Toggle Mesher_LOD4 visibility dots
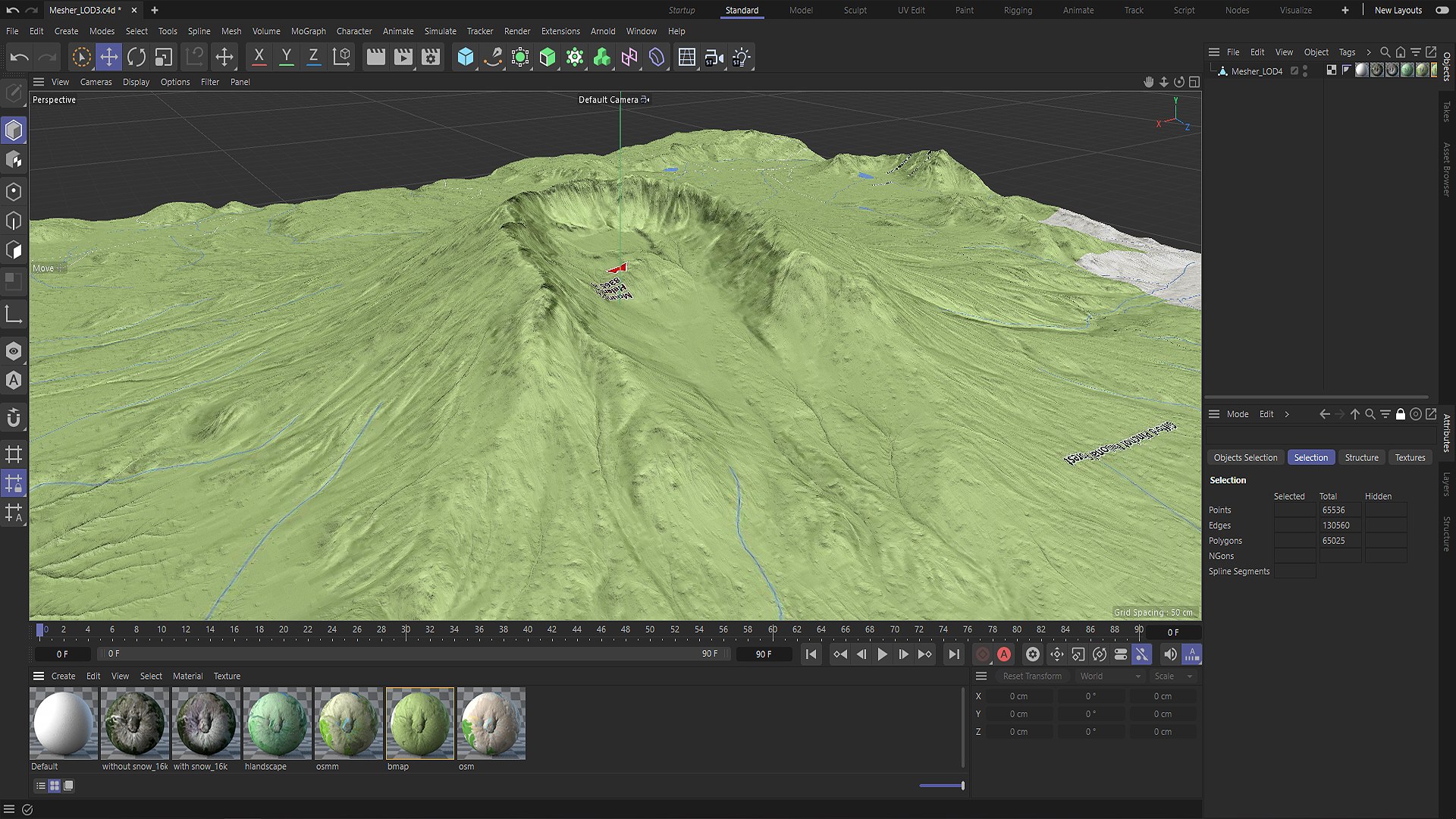1456x819 pixels. pos(1305,71)
